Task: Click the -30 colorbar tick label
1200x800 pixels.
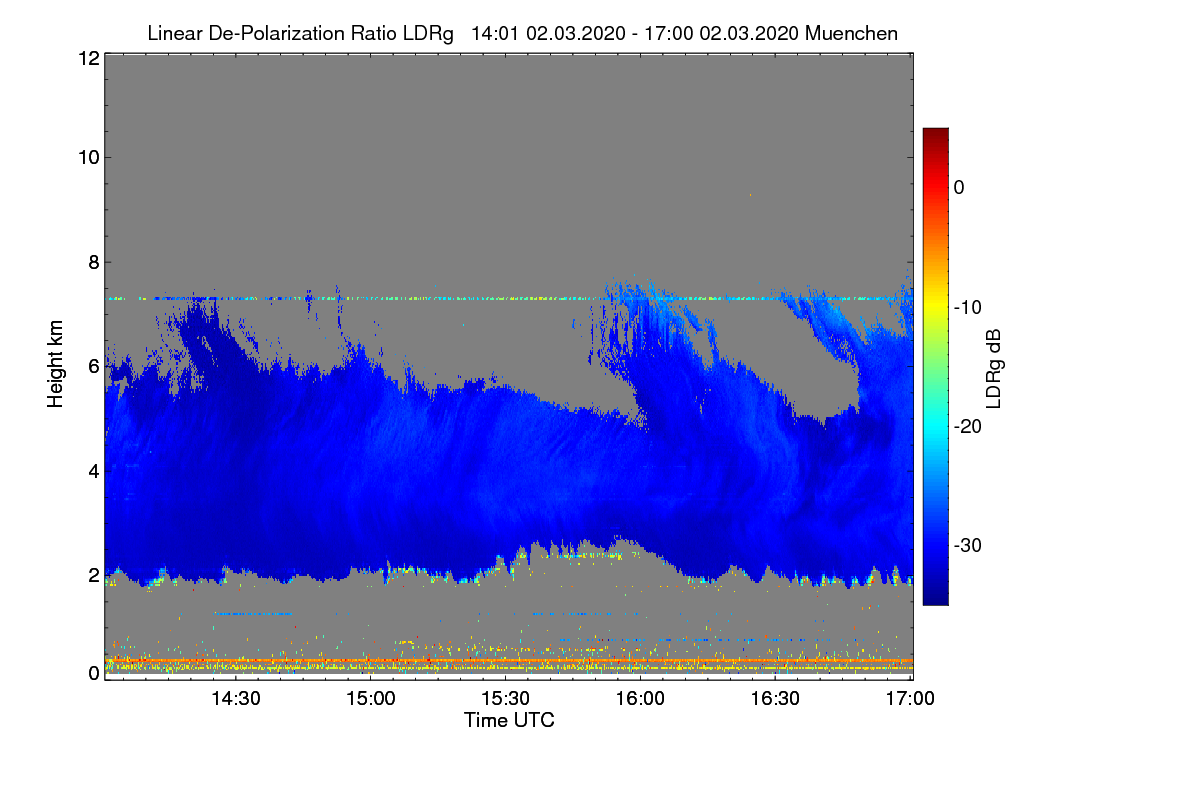Action: point(970,546)
